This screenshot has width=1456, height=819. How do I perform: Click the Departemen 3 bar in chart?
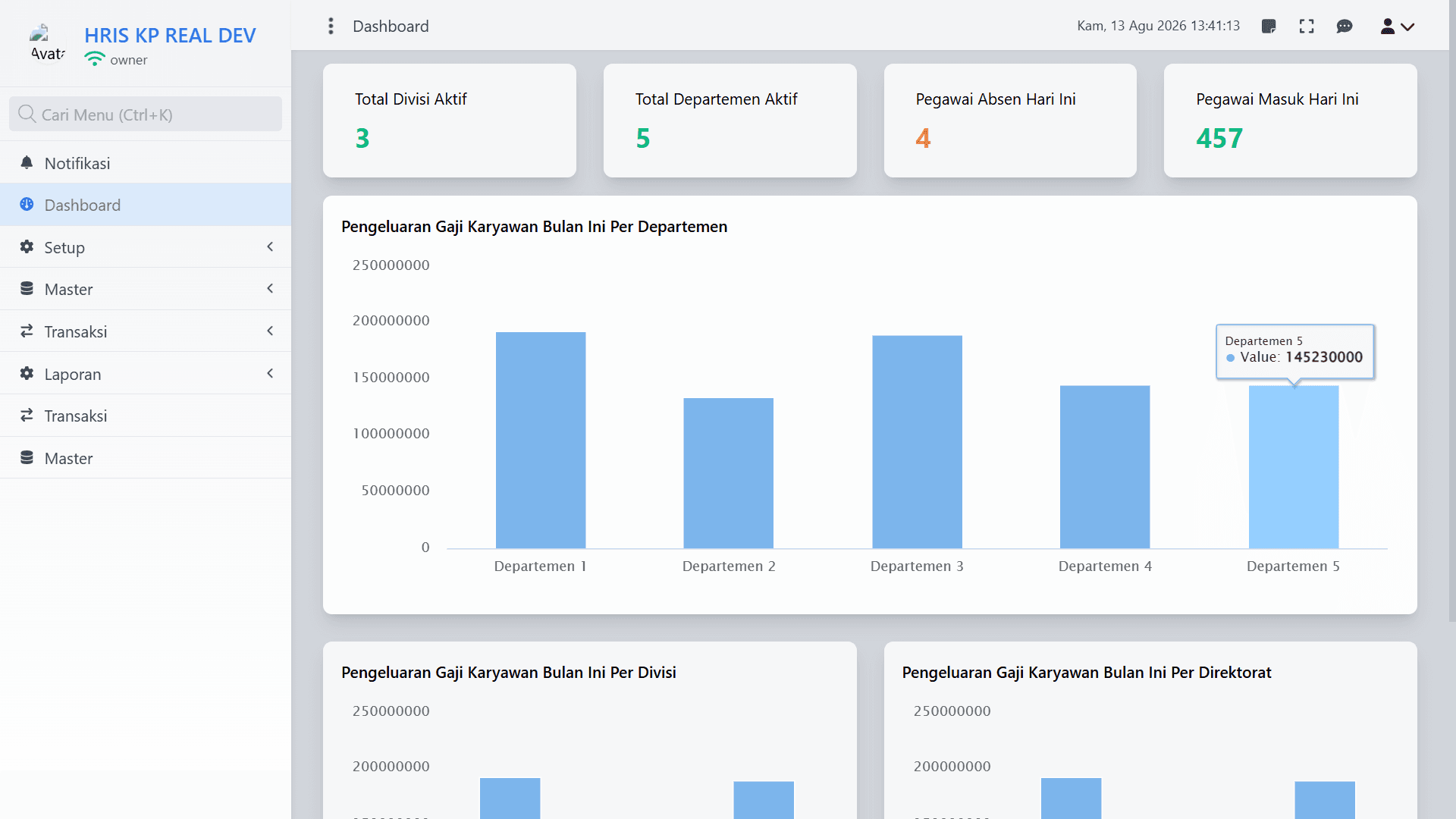[x=917, y=442]
